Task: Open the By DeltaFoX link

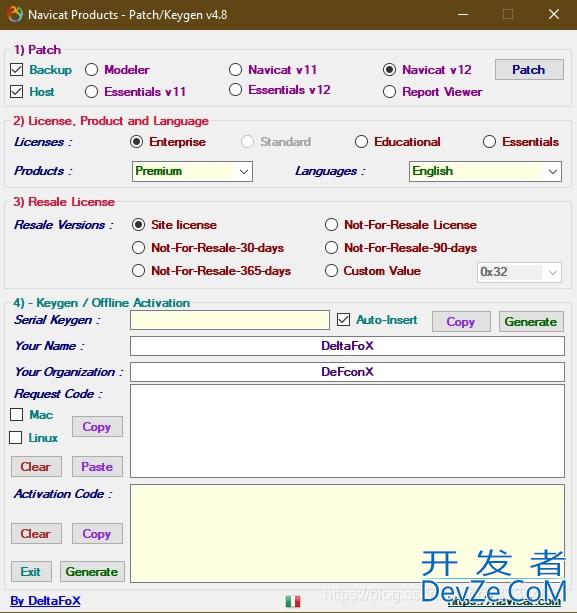Action: [x=45, y=601]
